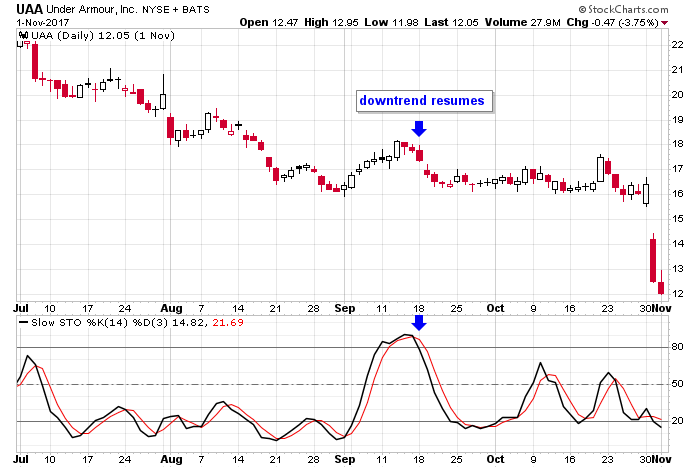Click the blue arrow in the stochastic panel
This screenshot has width=700, height=468.
[419, 322]
